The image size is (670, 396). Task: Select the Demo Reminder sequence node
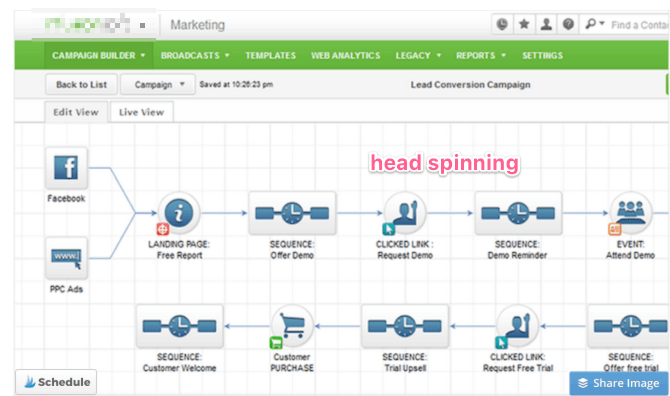[x=518, y=213]
